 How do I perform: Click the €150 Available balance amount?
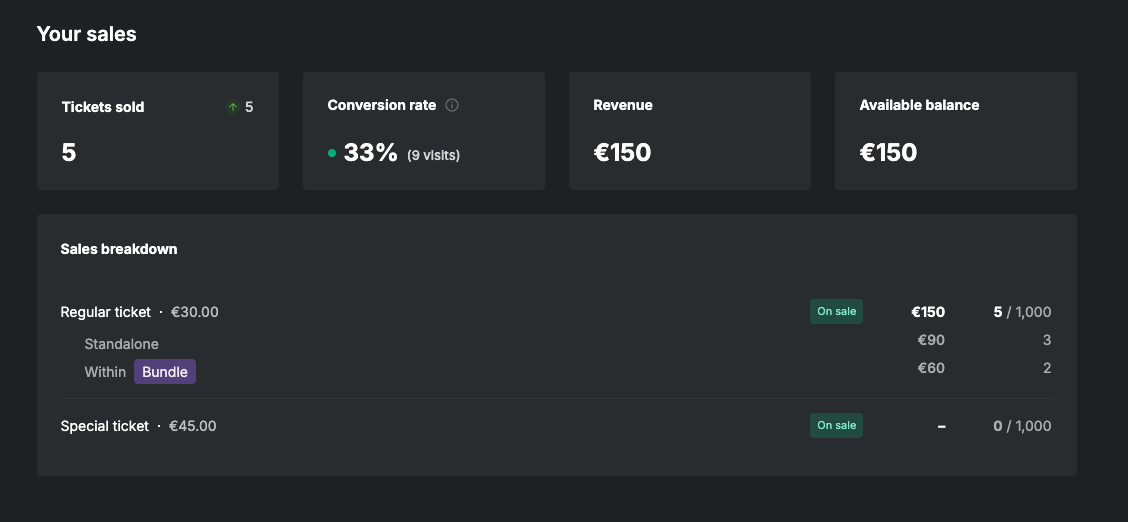[888, 152]
